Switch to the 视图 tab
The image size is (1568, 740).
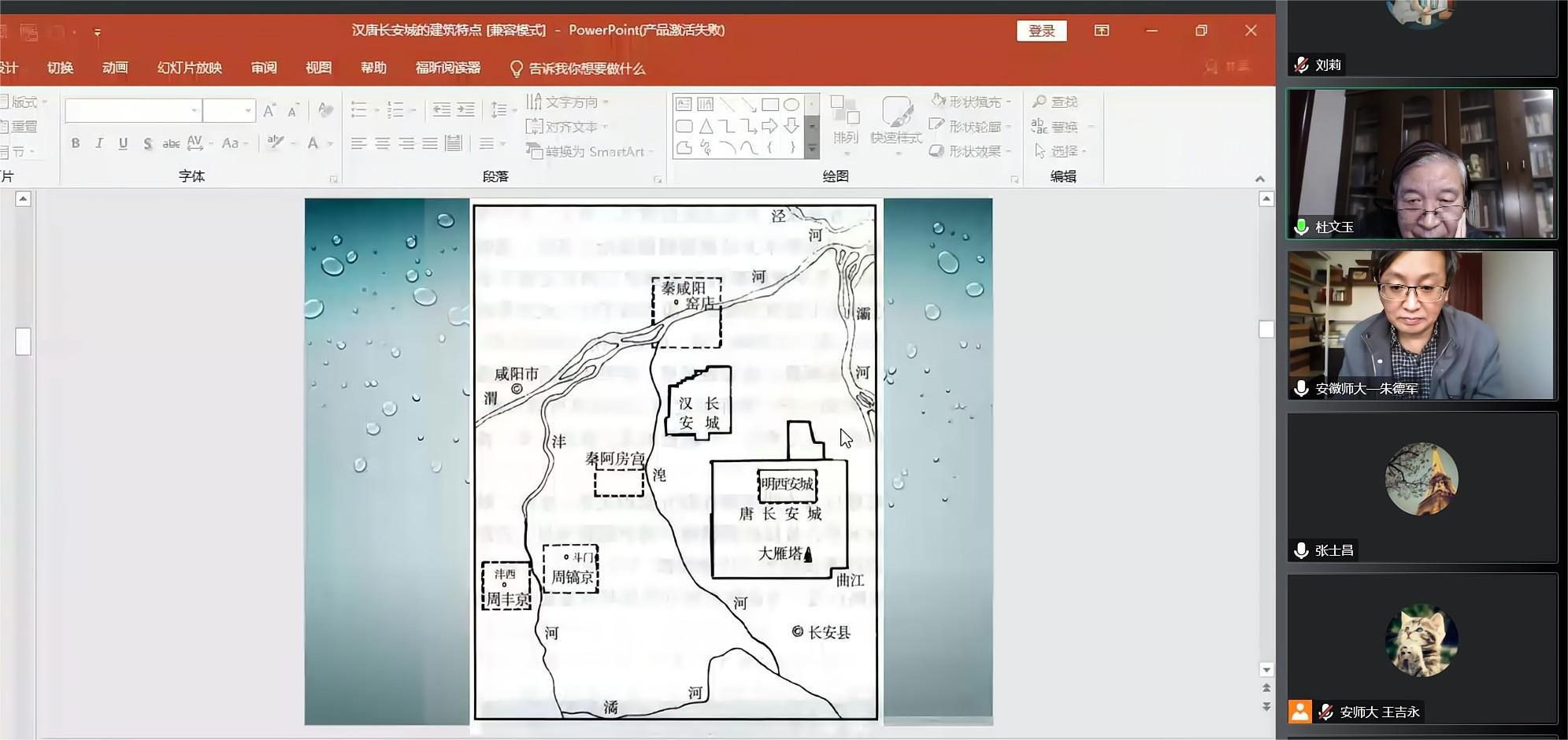pos(318,68)
